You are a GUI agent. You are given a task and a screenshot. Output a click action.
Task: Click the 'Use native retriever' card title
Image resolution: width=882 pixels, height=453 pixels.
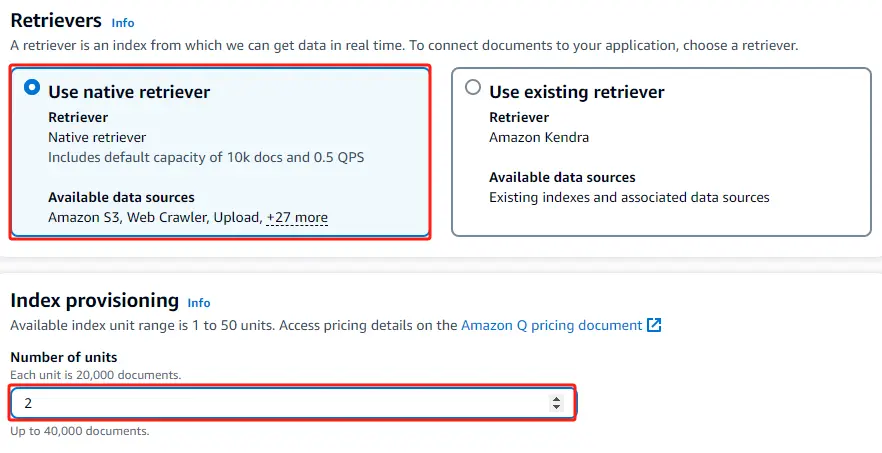point(129,92)
